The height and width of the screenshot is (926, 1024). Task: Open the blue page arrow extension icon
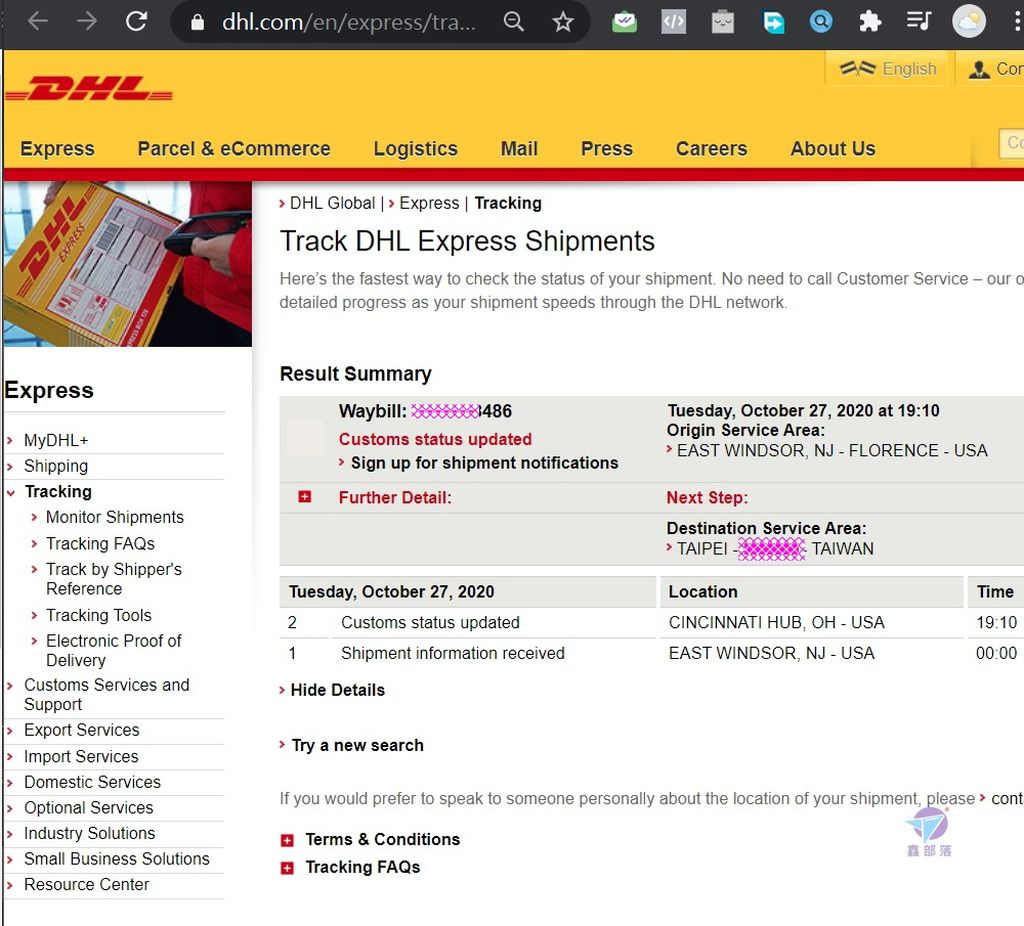point(773,22)
